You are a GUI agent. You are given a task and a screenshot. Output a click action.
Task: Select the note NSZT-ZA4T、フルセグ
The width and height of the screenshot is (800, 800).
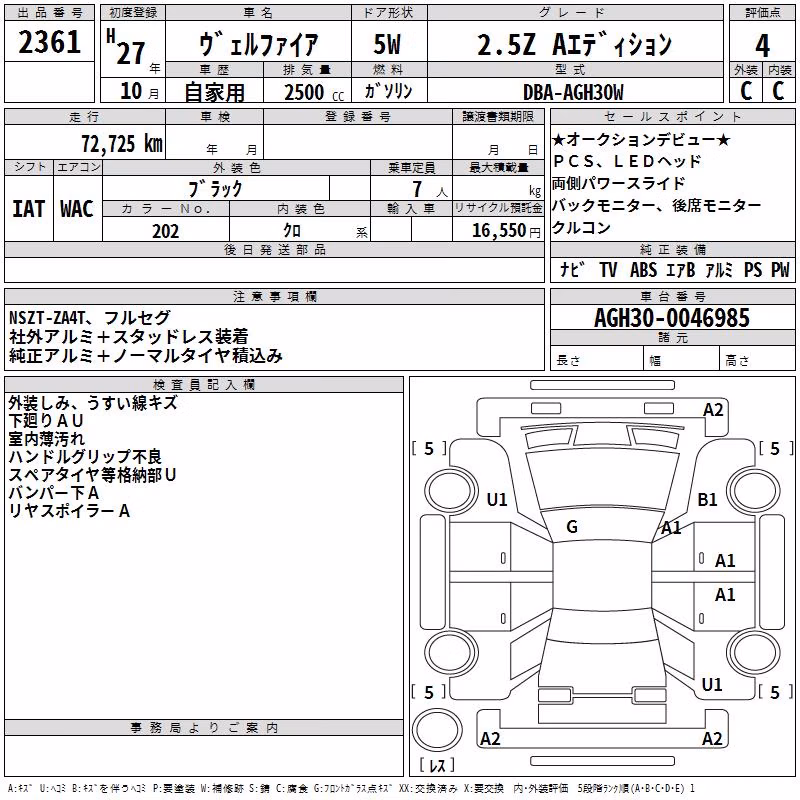89,318
